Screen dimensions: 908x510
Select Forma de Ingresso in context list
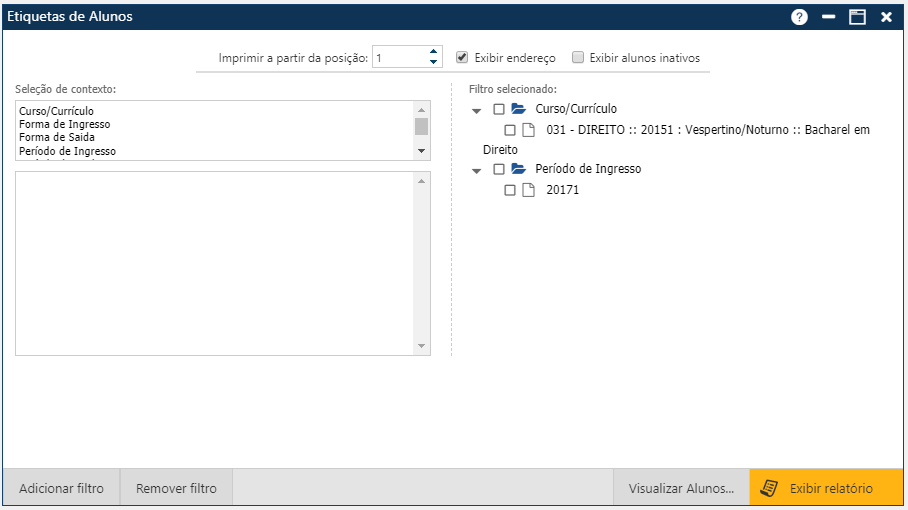pyautogui.click(x=64, y=124)
